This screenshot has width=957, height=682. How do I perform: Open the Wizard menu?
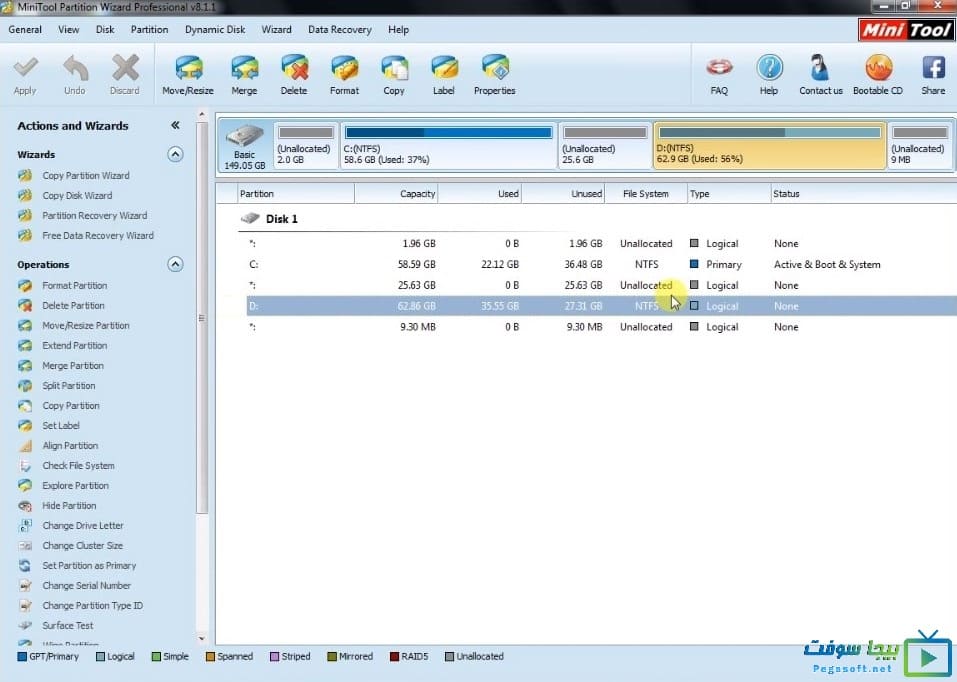click(276, 29)
